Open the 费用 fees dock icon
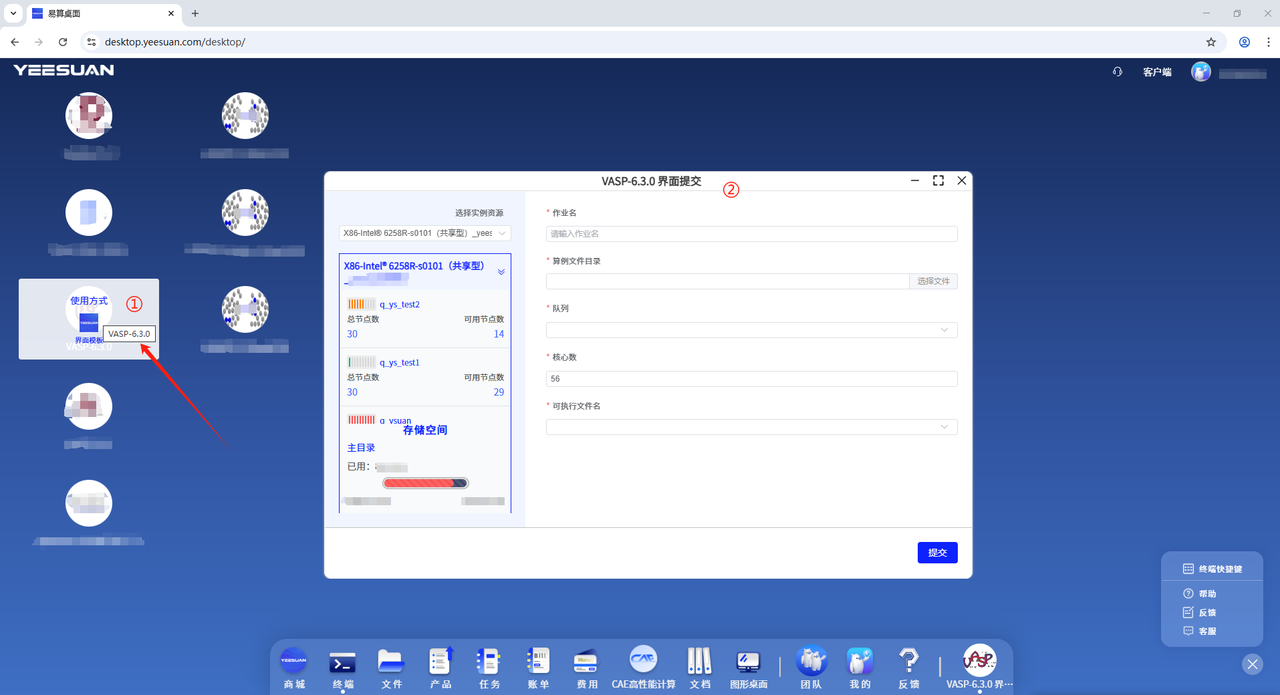Screen dimensions: 1280x695 click(x=586, y=662)
